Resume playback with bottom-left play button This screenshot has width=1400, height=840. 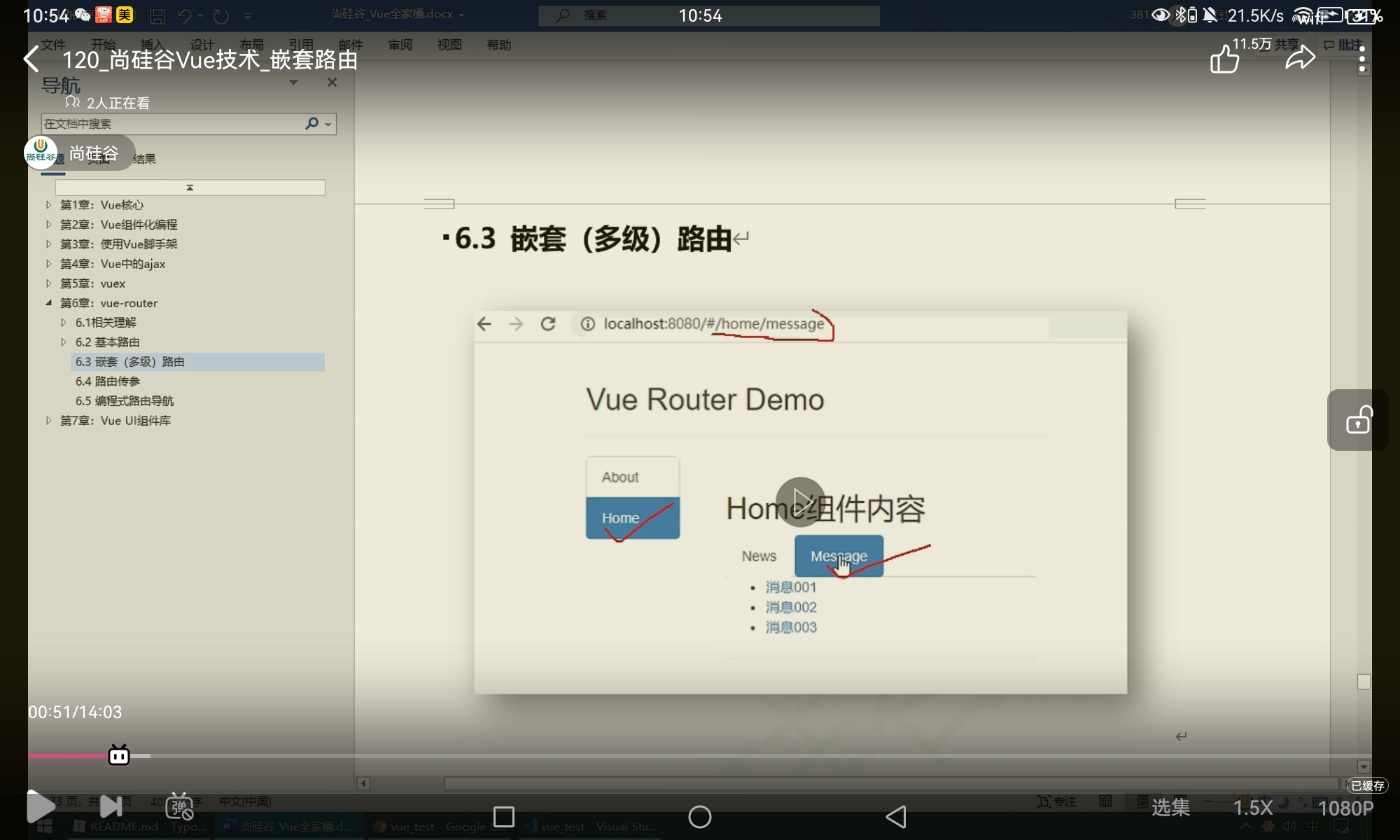[x=40, y=806]
